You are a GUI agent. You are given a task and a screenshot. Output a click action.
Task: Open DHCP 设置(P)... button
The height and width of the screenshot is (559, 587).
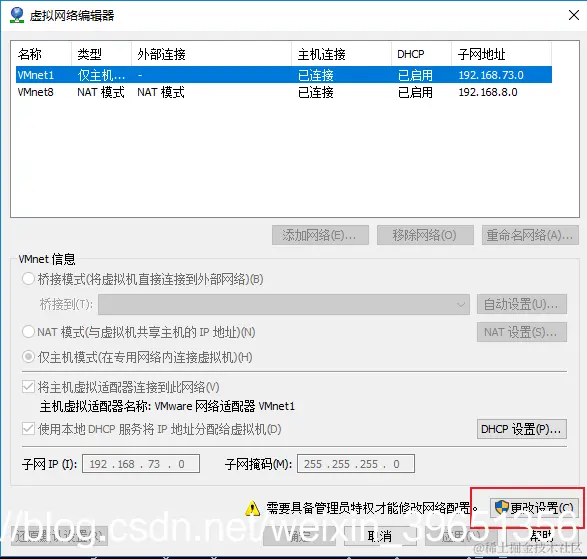coord(521,429)
